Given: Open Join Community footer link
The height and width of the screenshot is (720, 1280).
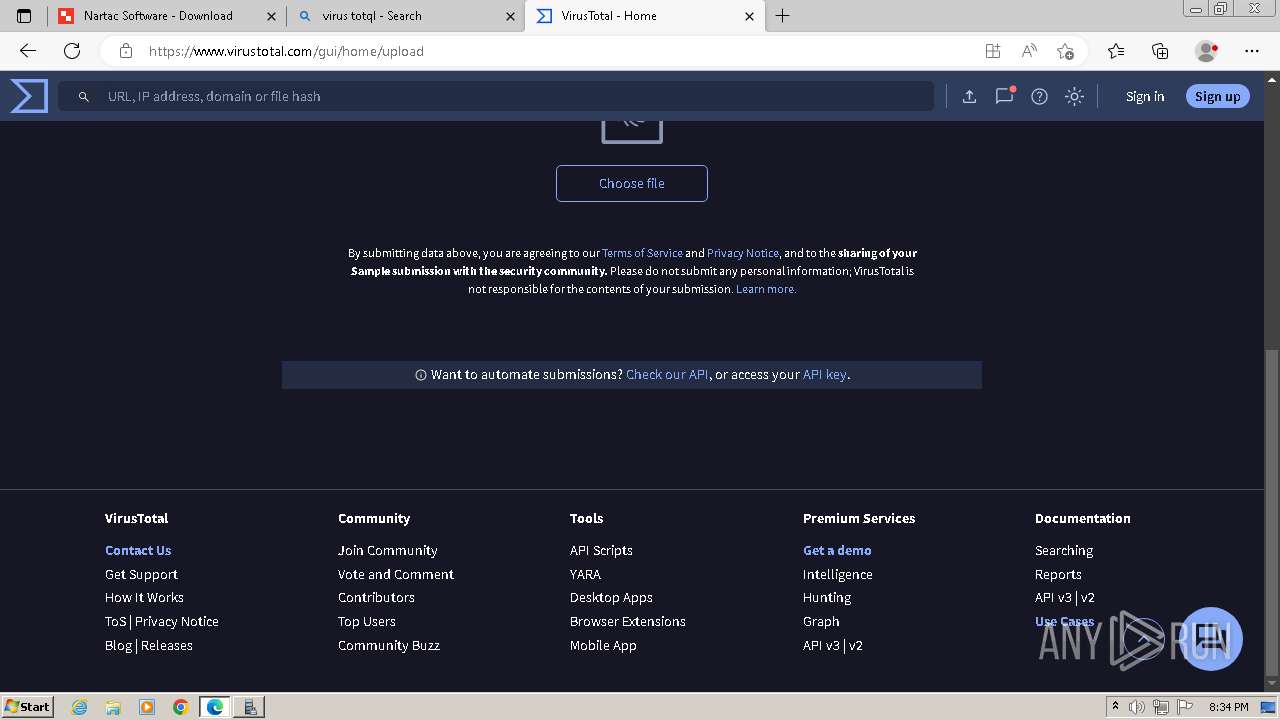Looking at the screenshot, I should point(388,550).
